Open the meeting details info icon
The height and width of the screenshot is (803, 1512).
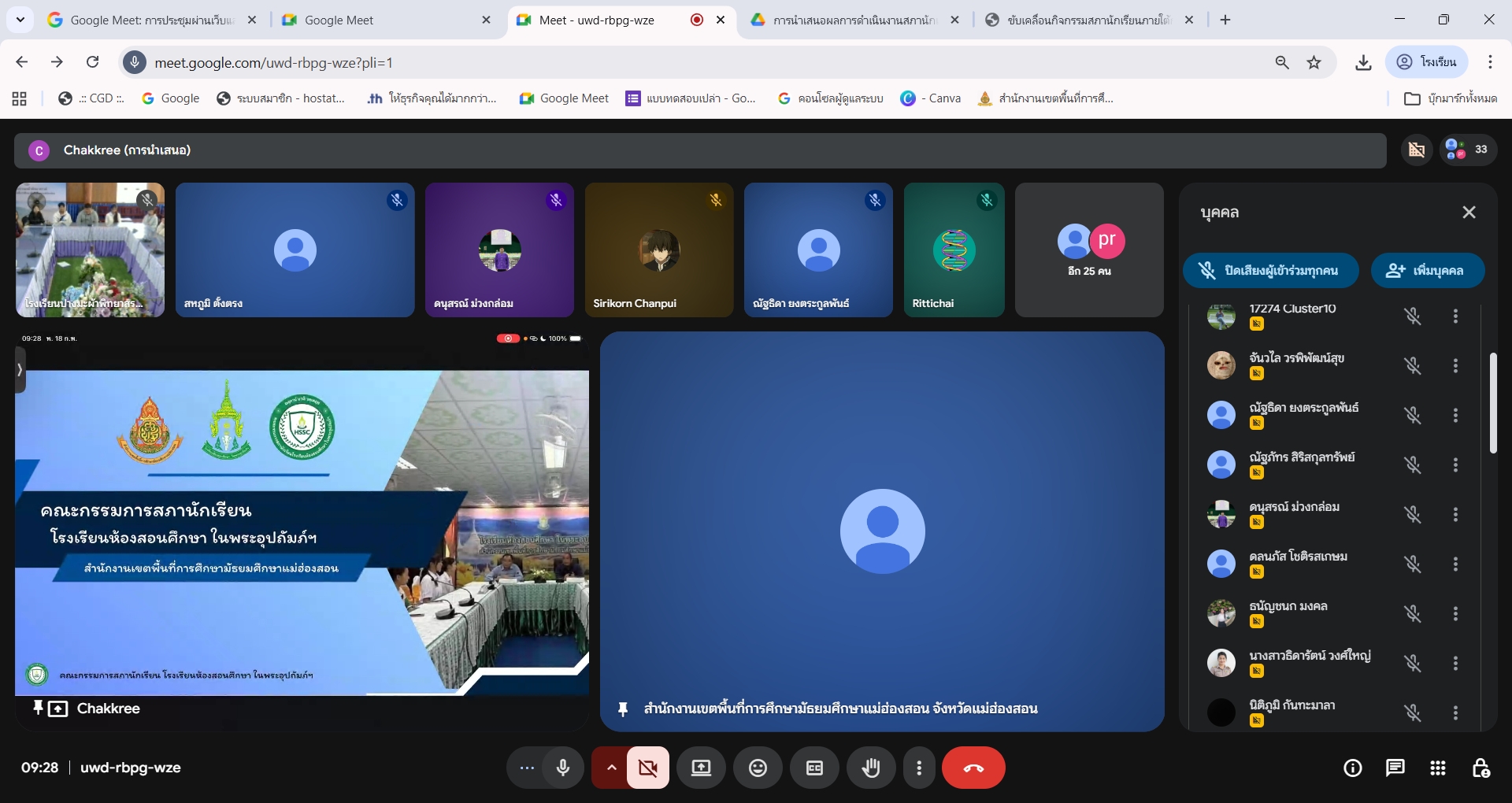click(x=1352, y=768)
